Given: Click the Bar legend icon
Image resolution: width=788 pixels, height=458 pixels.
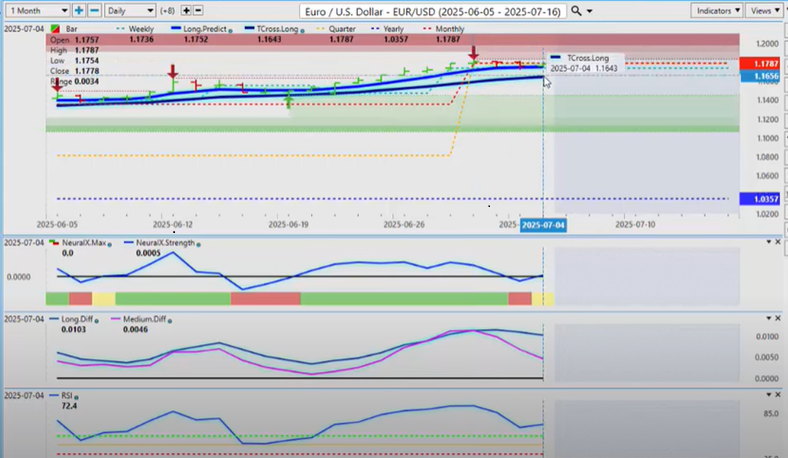Looking at the screenshot, I should pyautogui.click(x=53, y=30).
